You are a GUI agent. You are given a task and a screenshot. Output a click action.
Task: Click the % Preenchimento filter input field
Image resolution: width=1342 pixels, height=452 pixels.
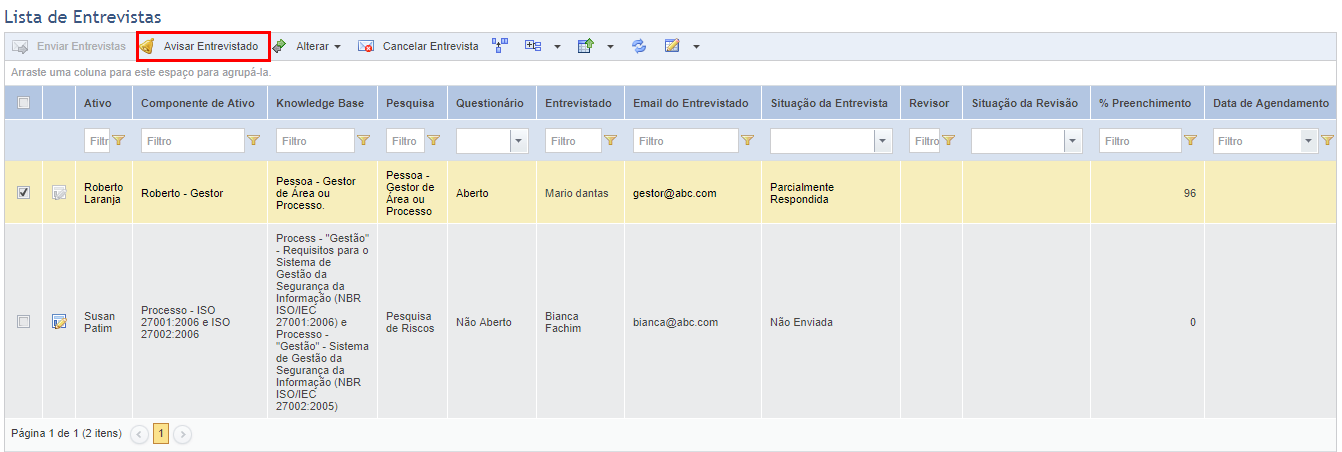click(1140, 141)
